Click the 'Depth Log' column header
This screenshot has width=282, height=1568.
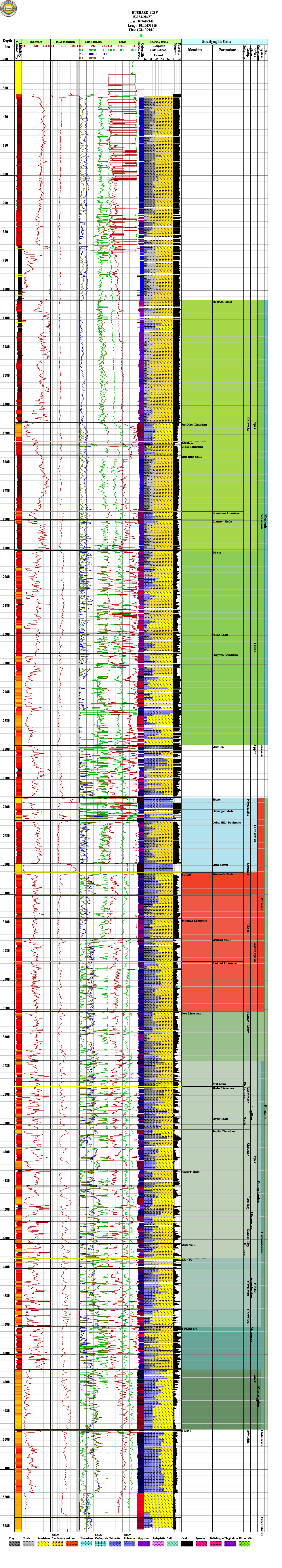pos(7,43)
